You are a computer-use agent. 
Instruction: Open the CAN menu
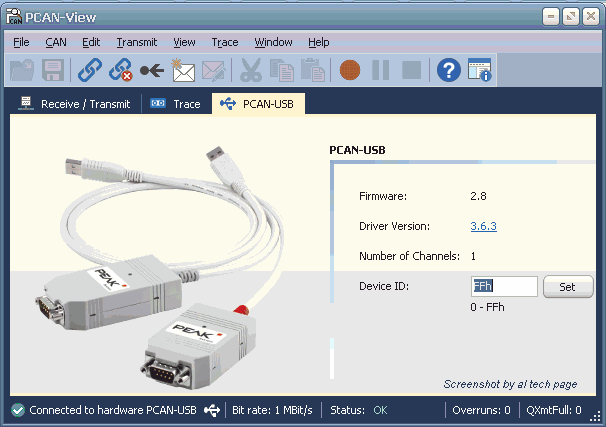(x=56, y=42)
